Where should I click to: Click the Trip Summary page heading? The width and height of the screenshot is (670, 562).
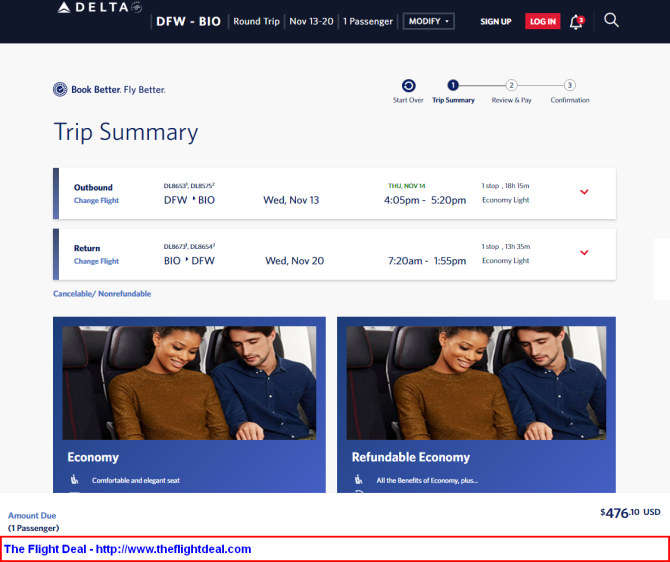click(126, 132)
